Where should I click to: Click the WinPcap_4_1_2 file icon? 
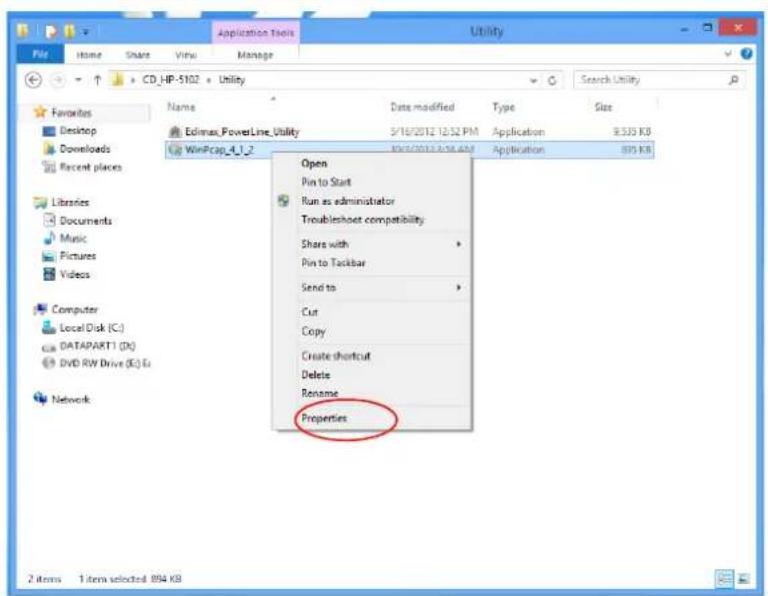(175, 150)
